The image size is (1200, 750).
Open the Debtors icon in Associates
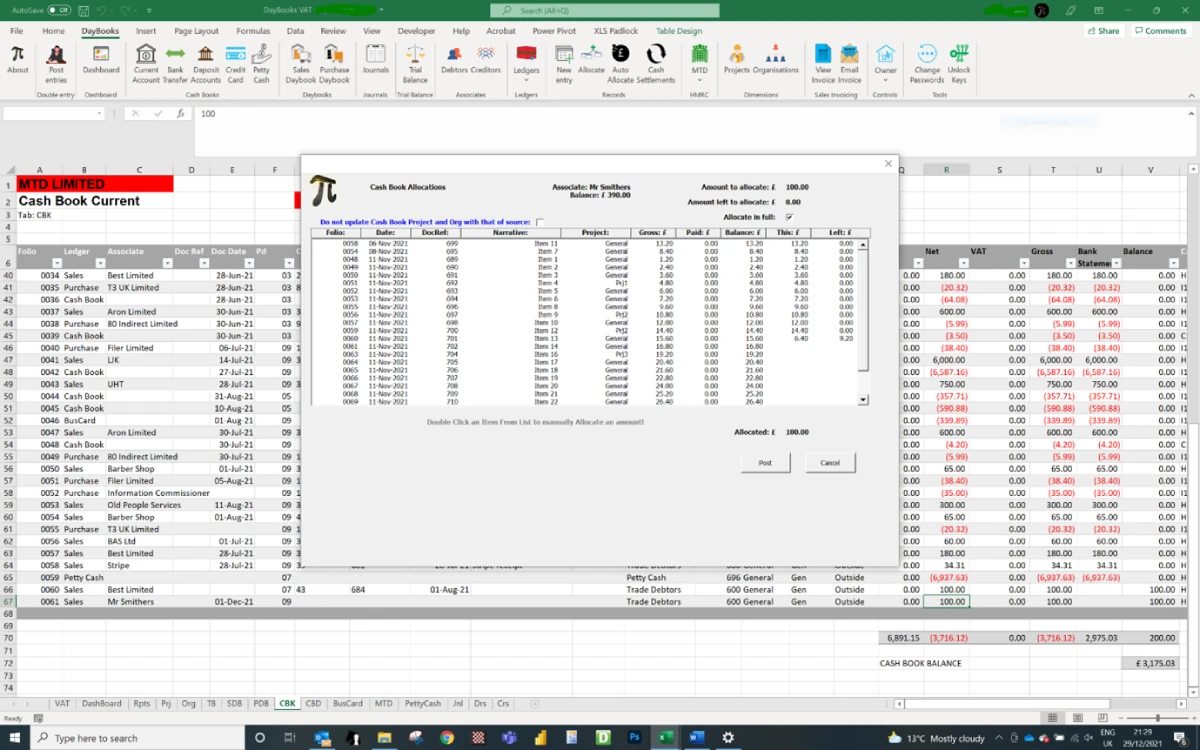click(x=454, y=60)
